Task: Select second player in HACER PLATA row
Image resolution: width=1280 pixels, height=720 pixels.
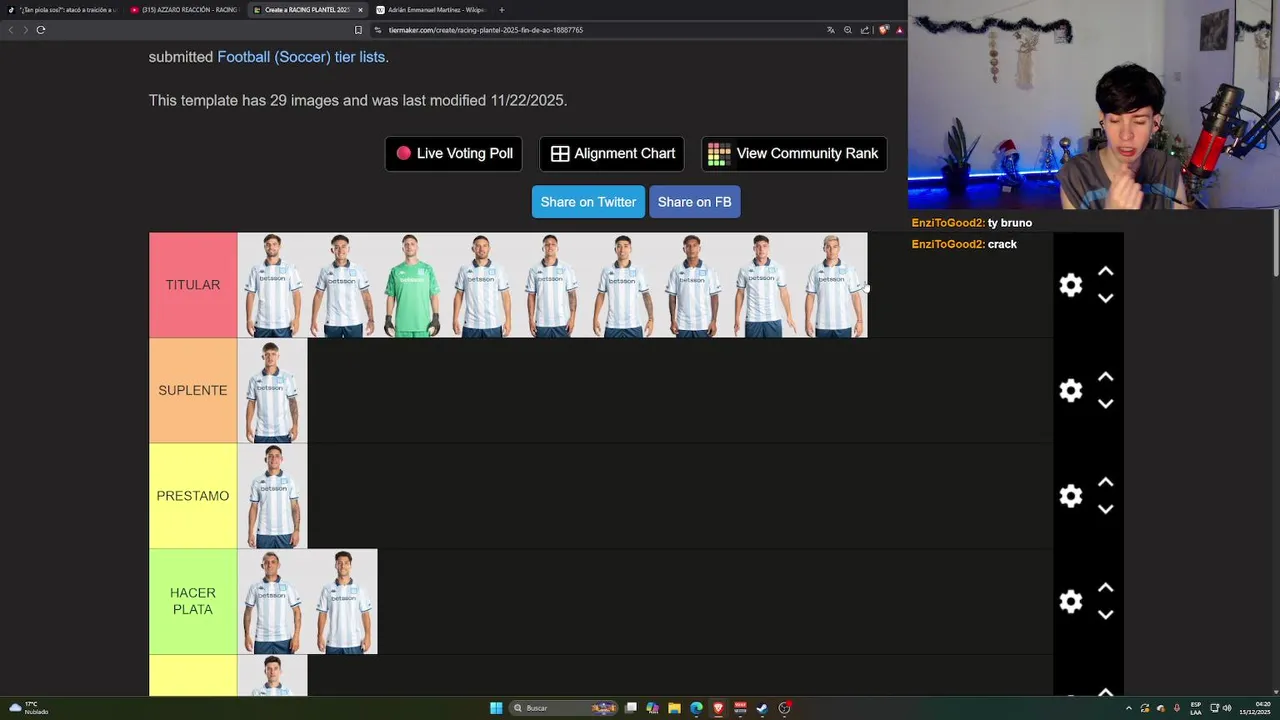Action: pos(342,601)
